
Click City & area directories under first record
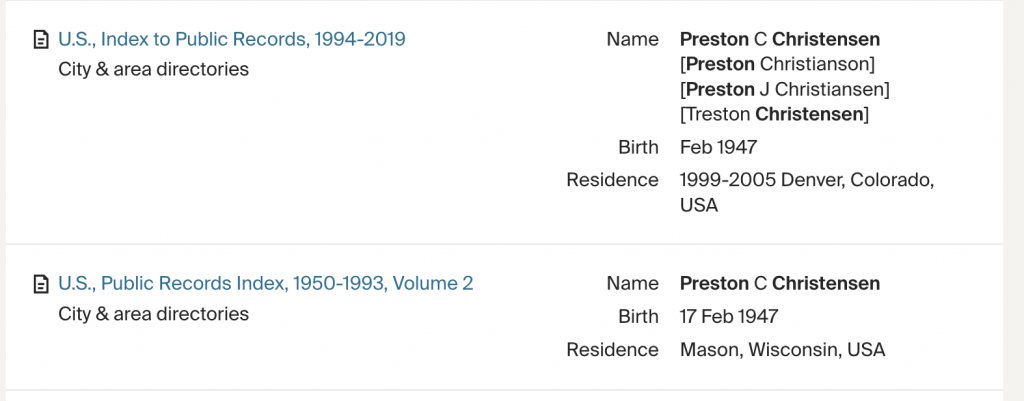[x=153, y=70]
